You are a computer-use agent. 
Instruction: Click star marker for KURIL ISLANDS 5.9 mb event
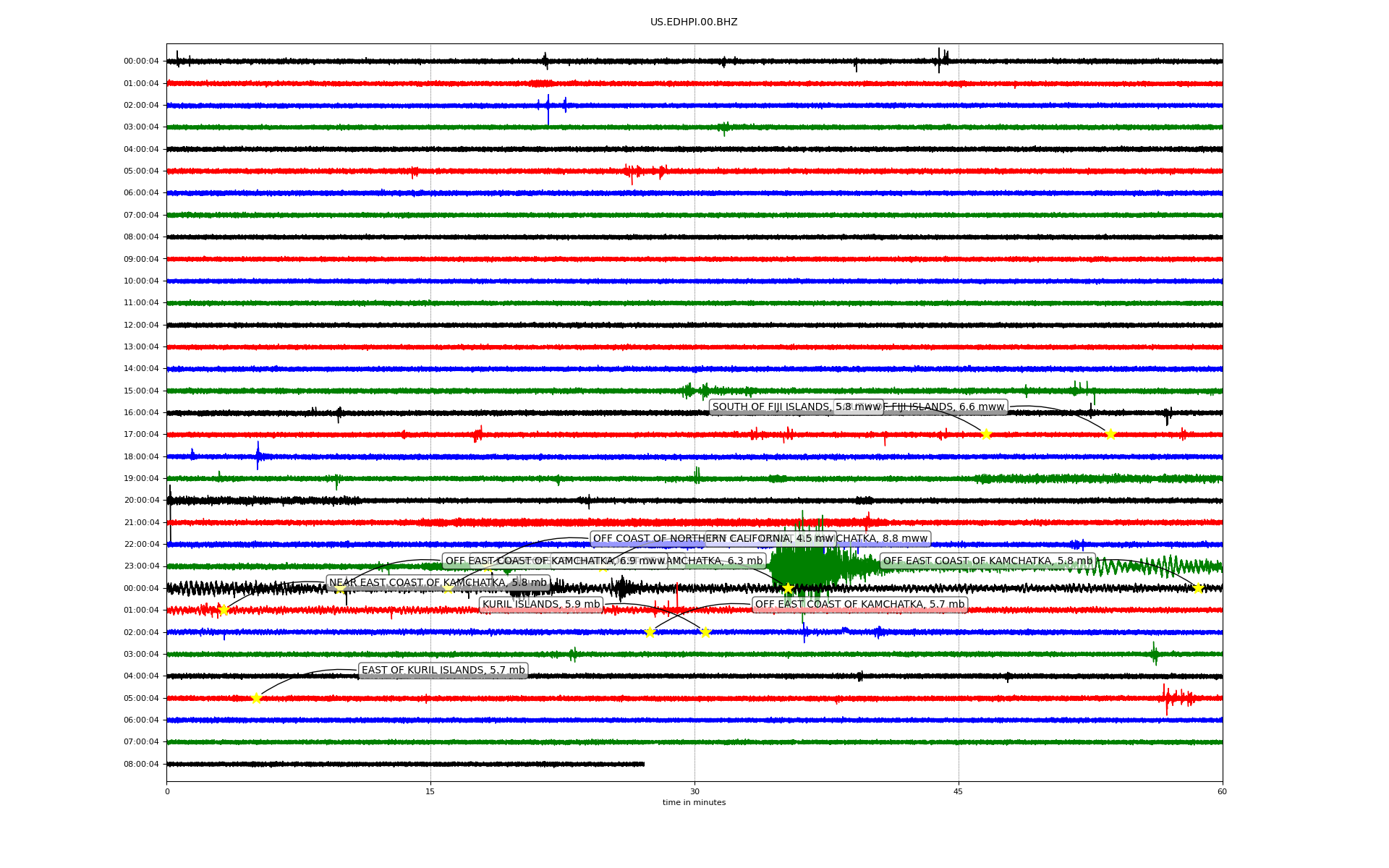(x=706, y=632)
